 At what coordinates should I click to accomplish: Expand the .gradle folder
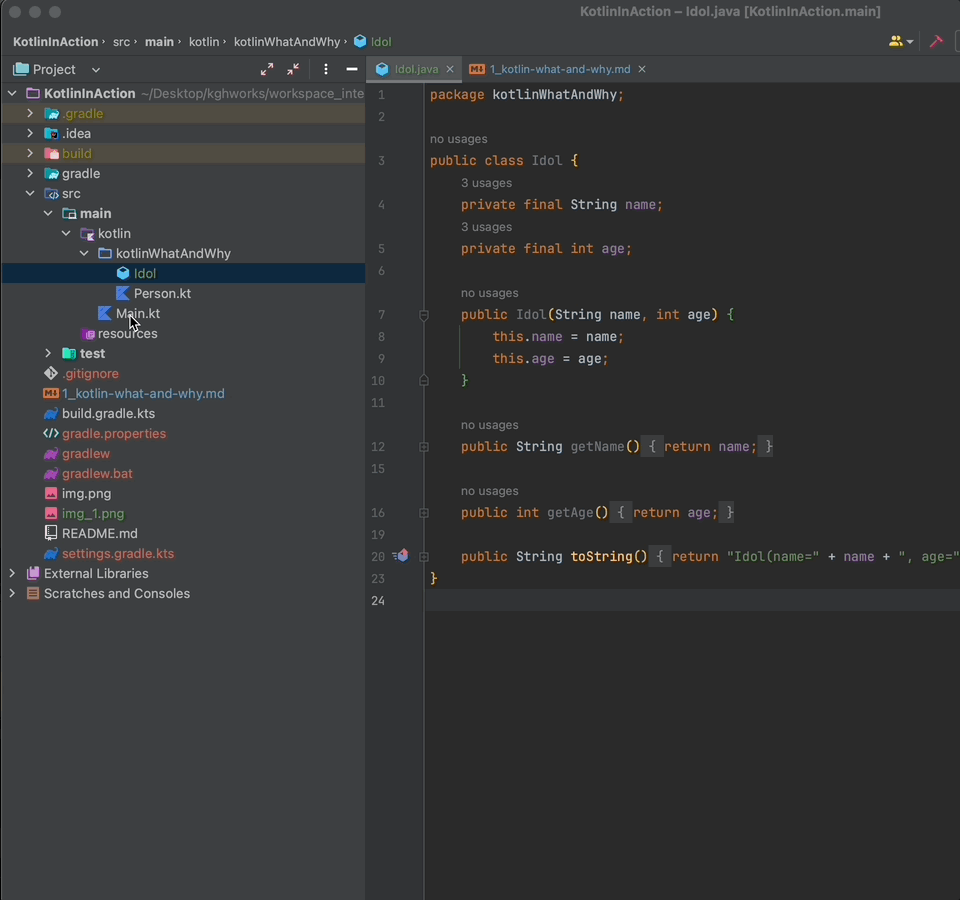pos(30,113)
